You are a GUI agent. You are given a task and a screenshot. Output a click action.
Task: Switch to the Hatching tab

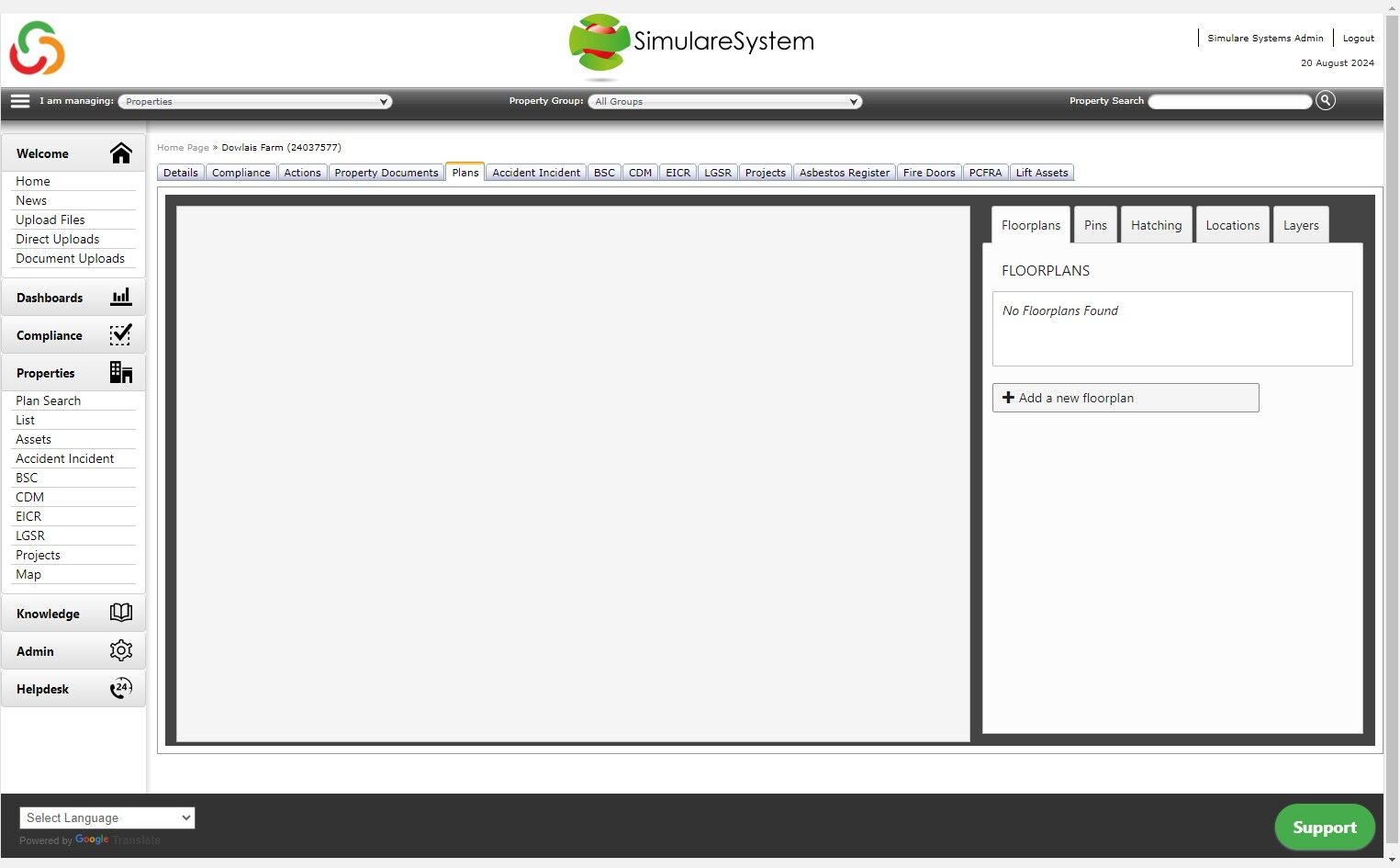tap(1156, 225)
